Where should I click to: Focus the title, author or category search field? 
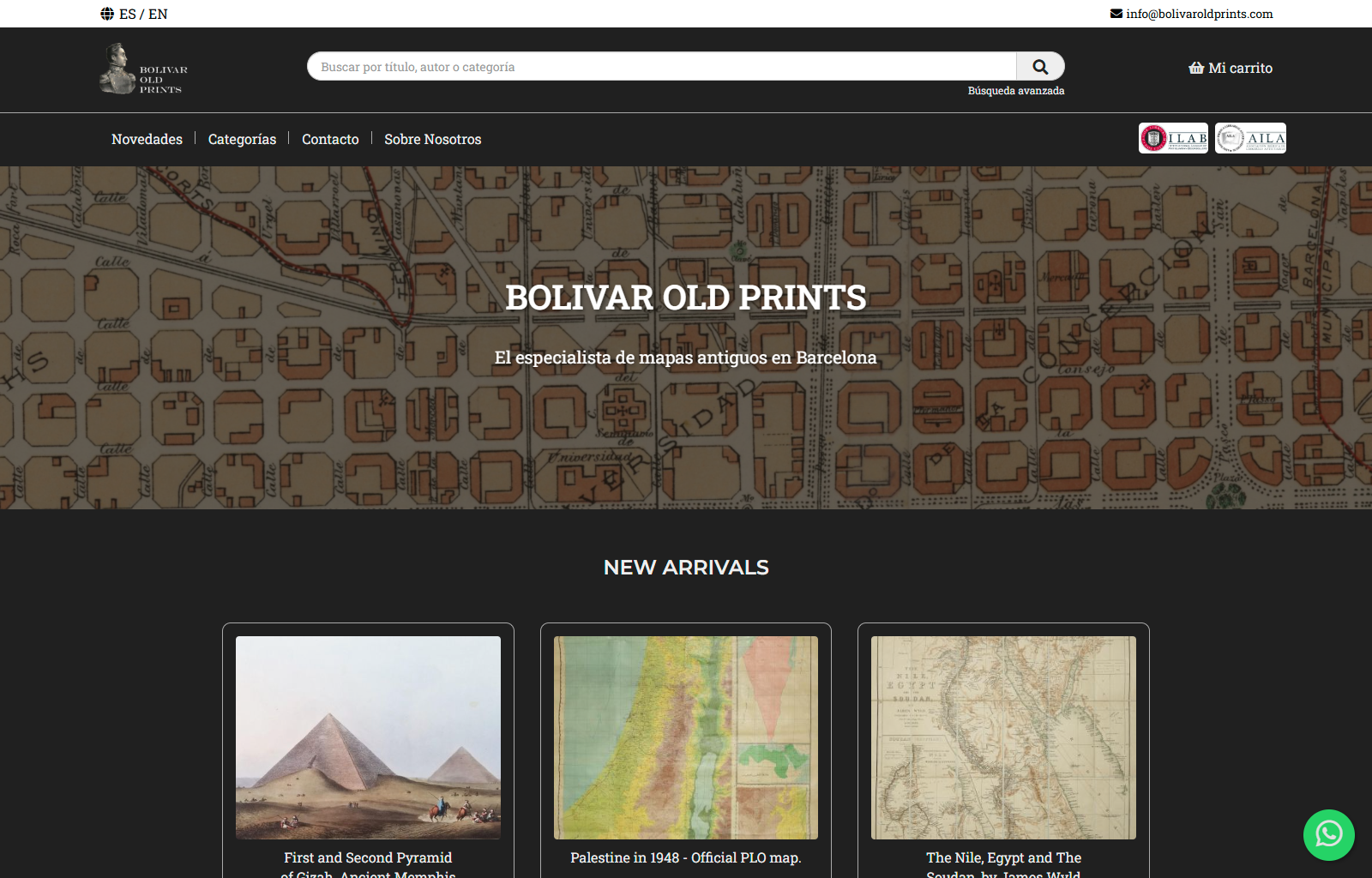coord(660,67)
